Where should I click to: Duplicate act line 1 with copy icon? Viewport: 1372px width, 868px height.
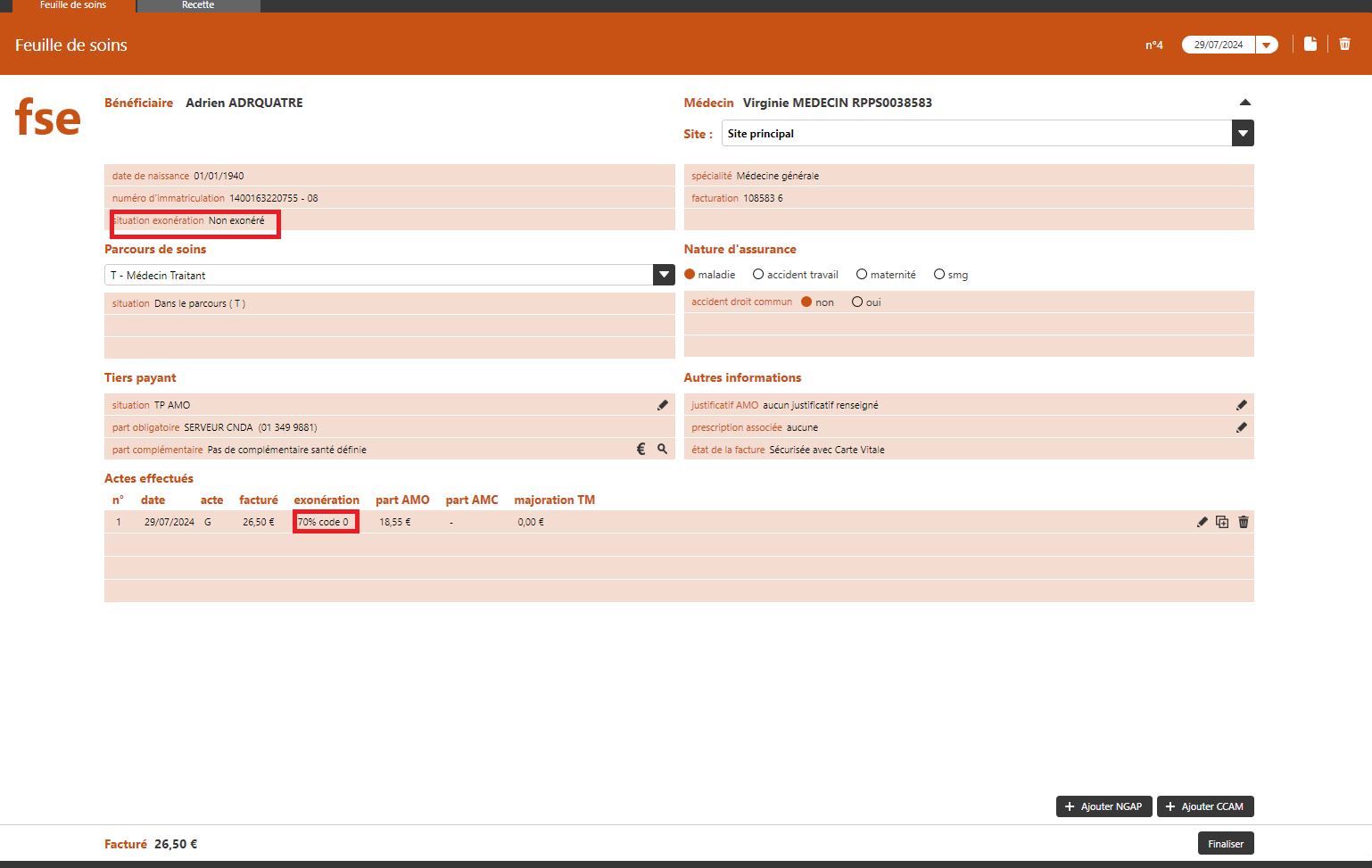1222,522
